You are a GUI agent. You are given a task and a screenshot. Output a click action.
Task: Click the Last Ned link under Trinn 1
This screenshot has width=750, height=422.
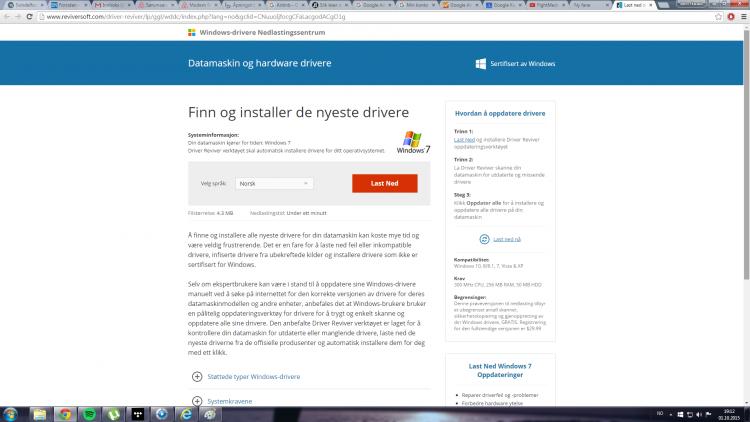(464, 140)
